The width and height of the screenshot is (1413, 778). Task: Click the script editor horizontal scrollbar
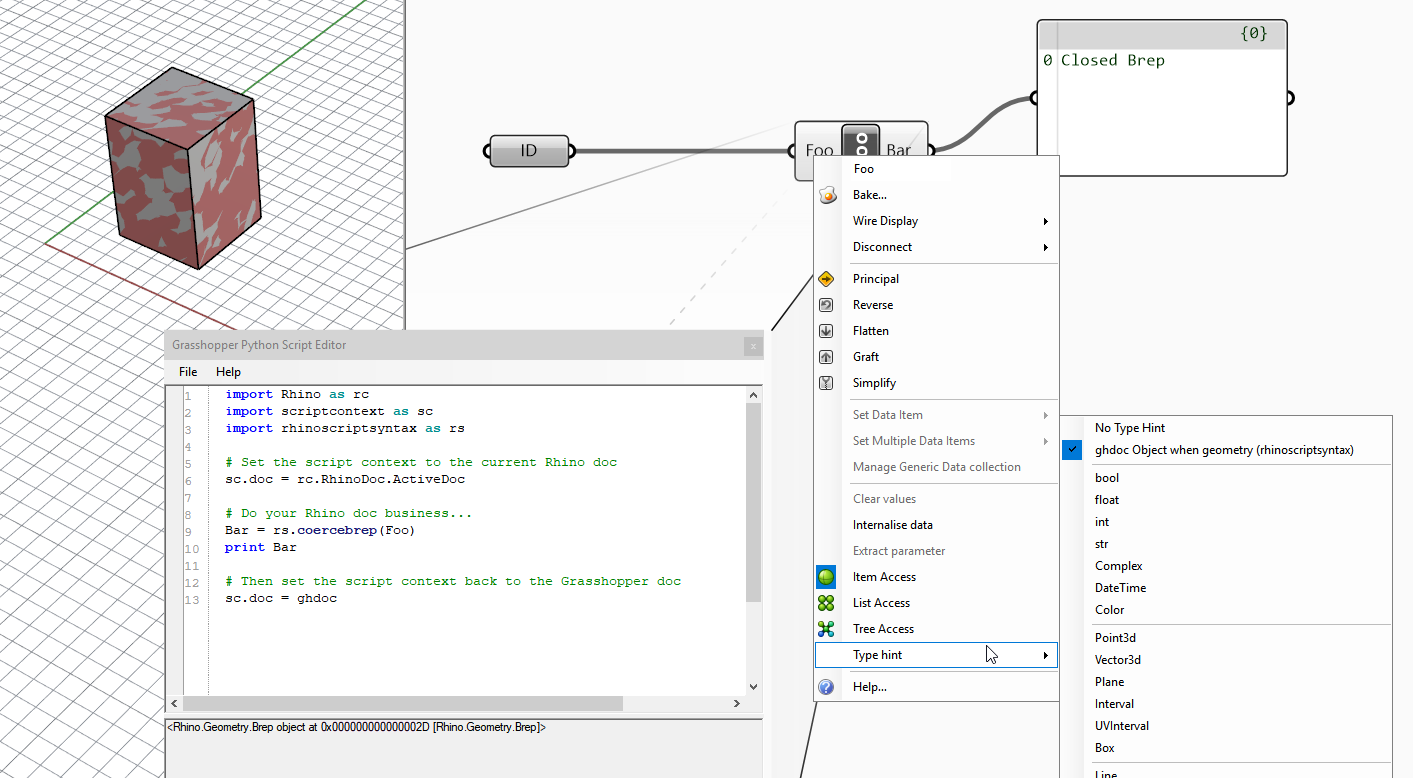400,703
